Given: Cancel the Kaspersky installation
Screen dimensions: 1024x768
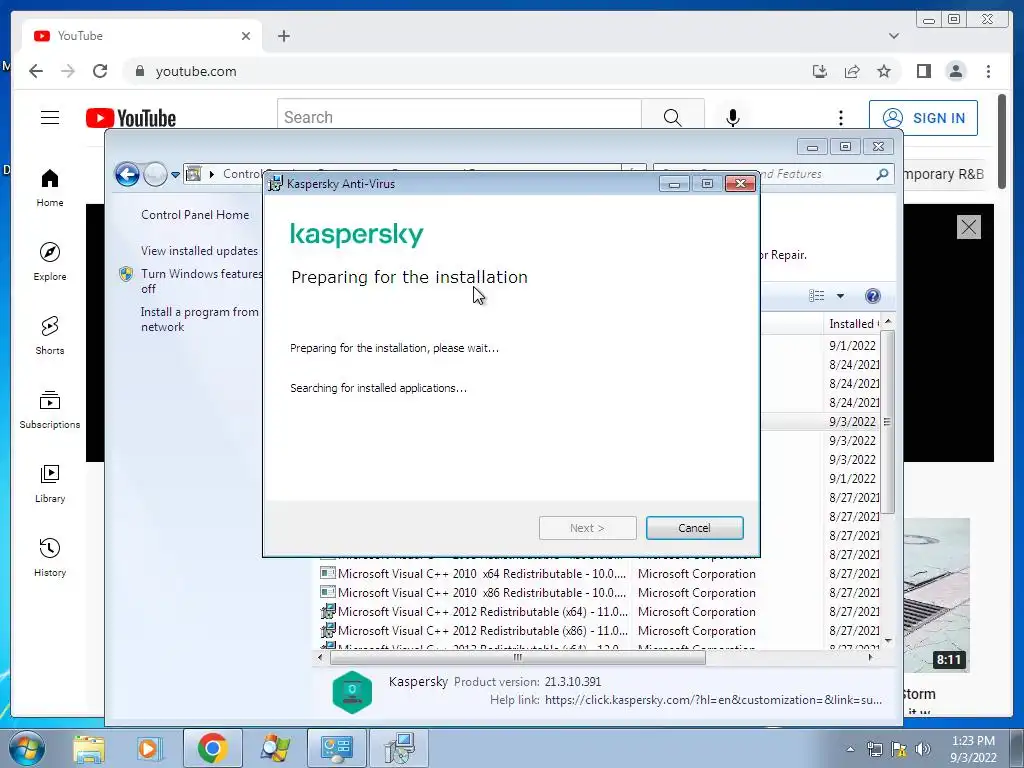Looking at the screenshot, I should [x=694, y=528].
